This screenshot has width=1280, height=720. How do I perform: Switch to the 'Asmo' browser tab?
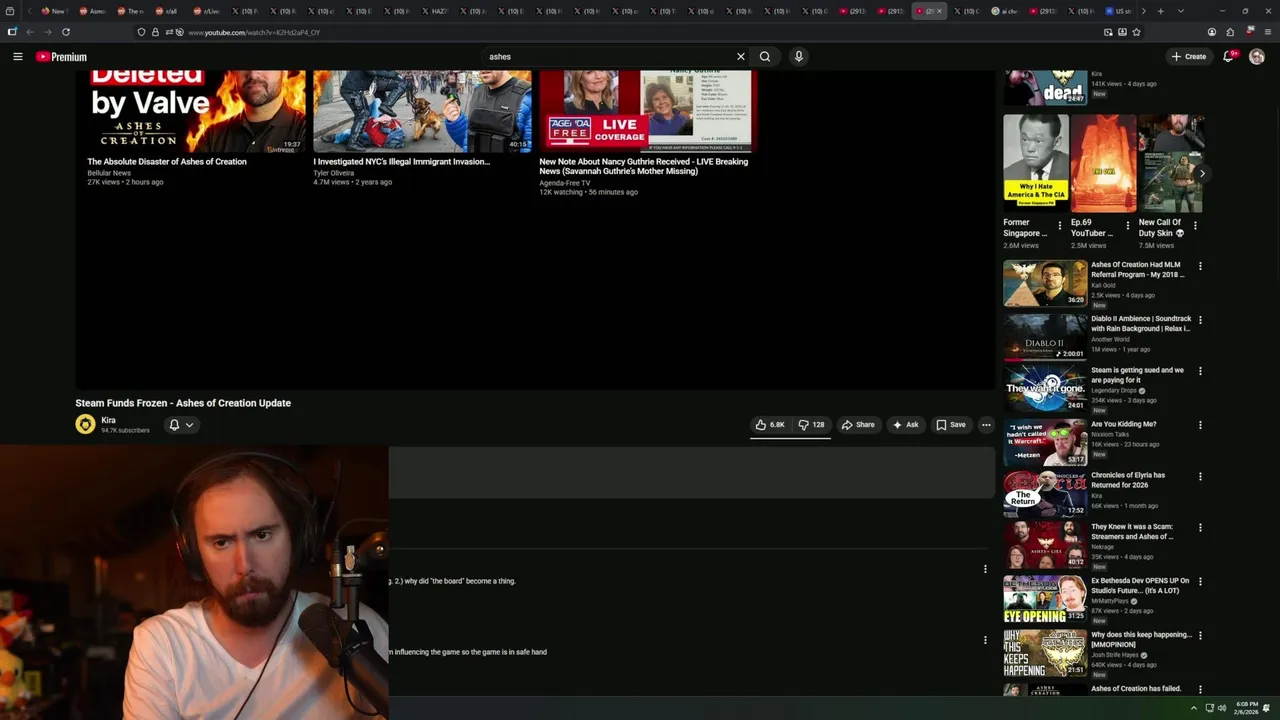[93, 11]
